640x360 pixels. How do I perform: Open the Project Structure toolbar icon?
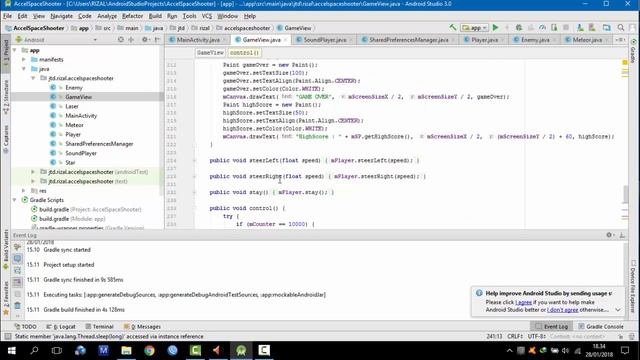pos(607,28)
